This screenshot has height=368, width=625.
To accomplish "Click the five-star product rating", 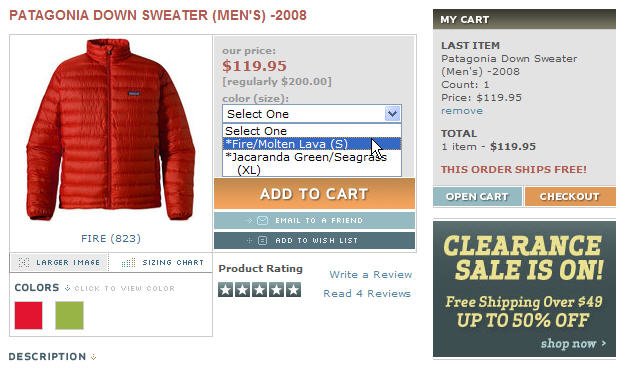I will tap(259, 290).
